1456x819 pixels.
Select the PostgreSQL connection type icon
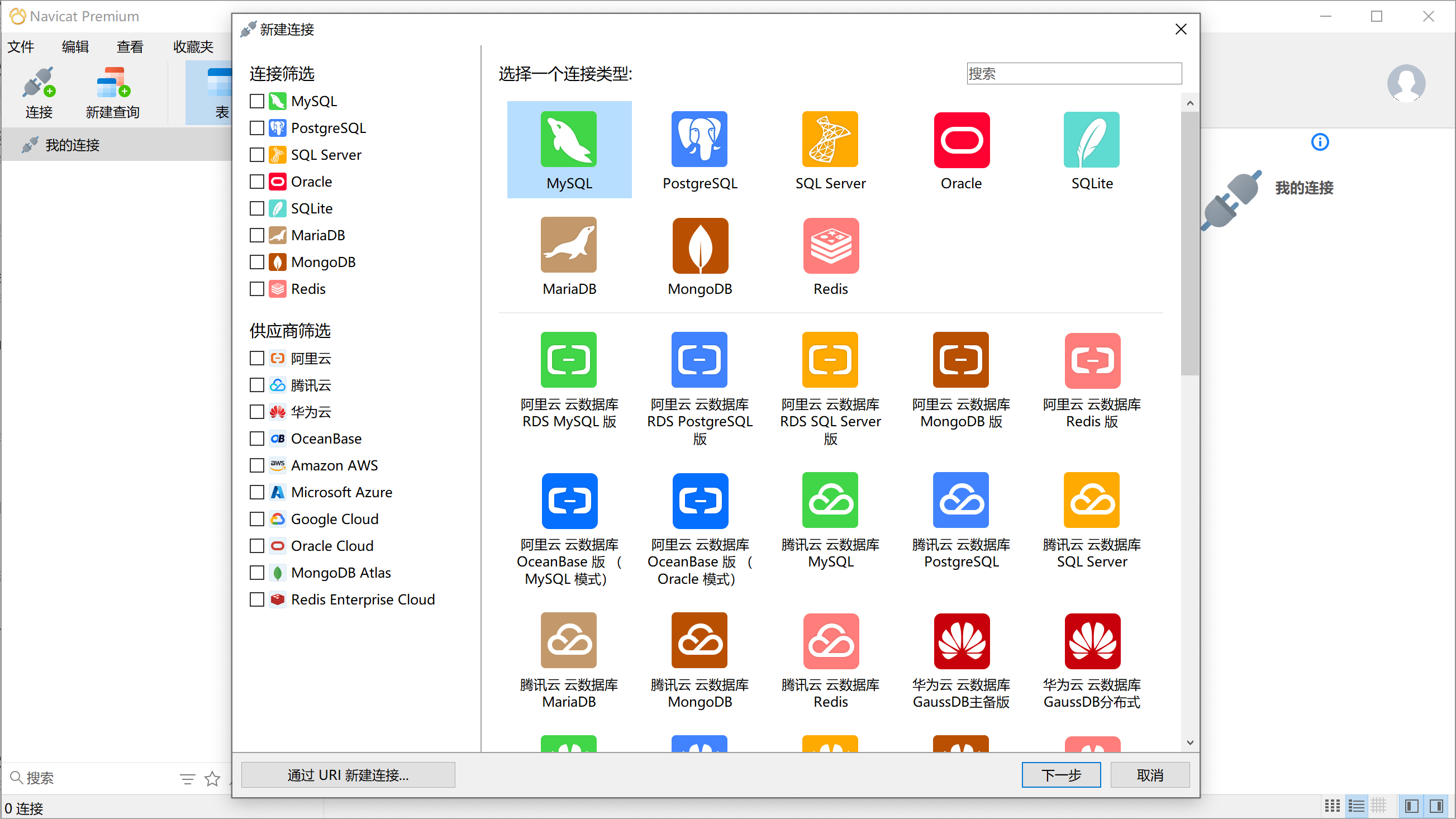point(699,139)
